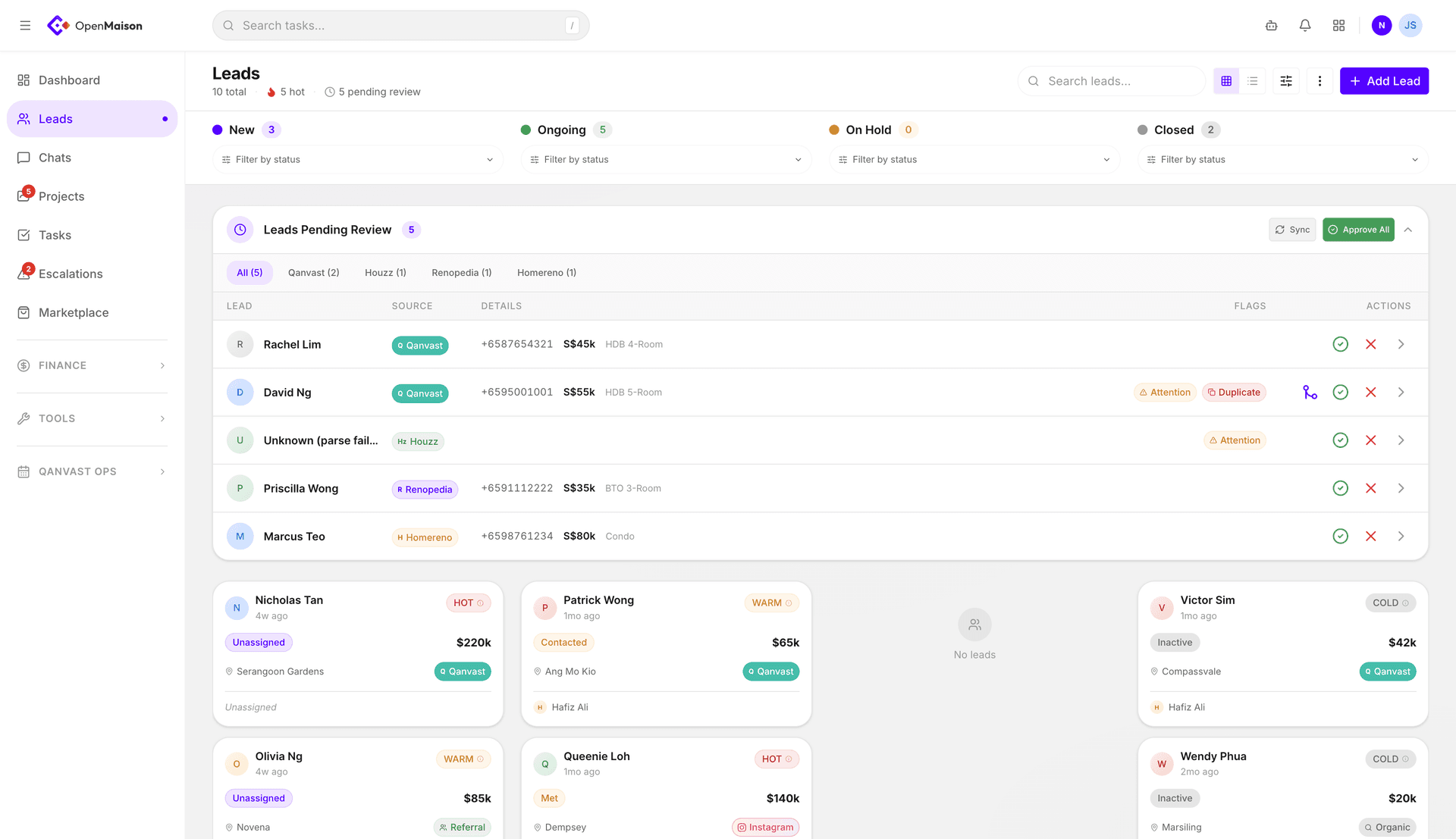Collapse the Leads Pending Review panel
1456x839 pixels.
(x=1408, y=230)
